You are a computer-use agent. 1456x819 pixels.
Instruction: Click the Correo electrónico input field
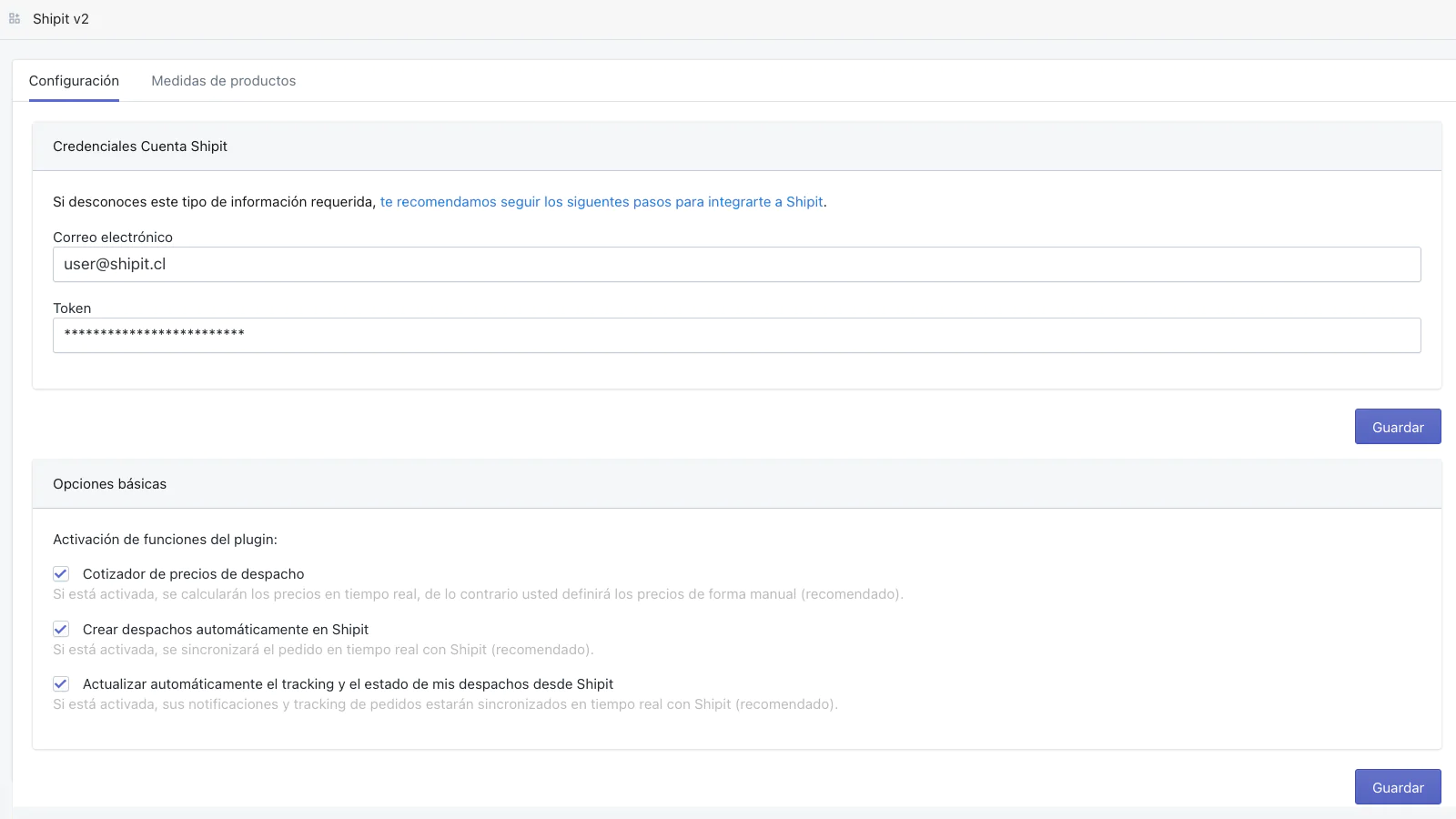click(737, 265)
